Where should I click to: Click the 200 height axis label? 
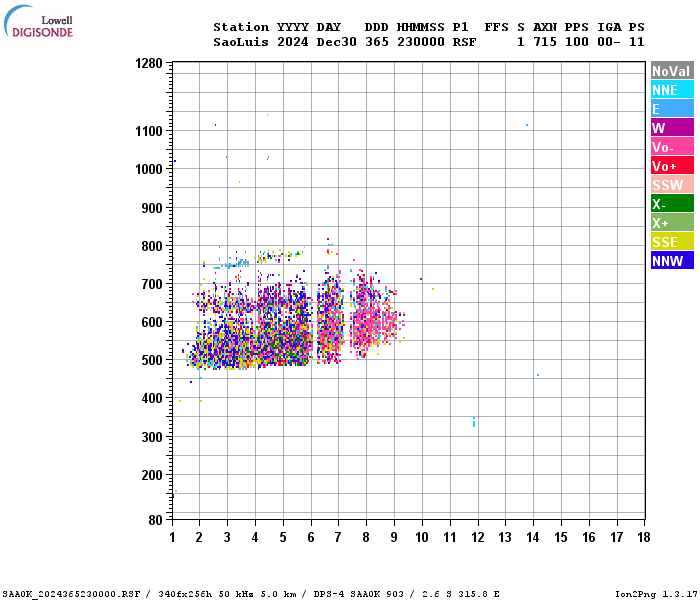point(152,475)
